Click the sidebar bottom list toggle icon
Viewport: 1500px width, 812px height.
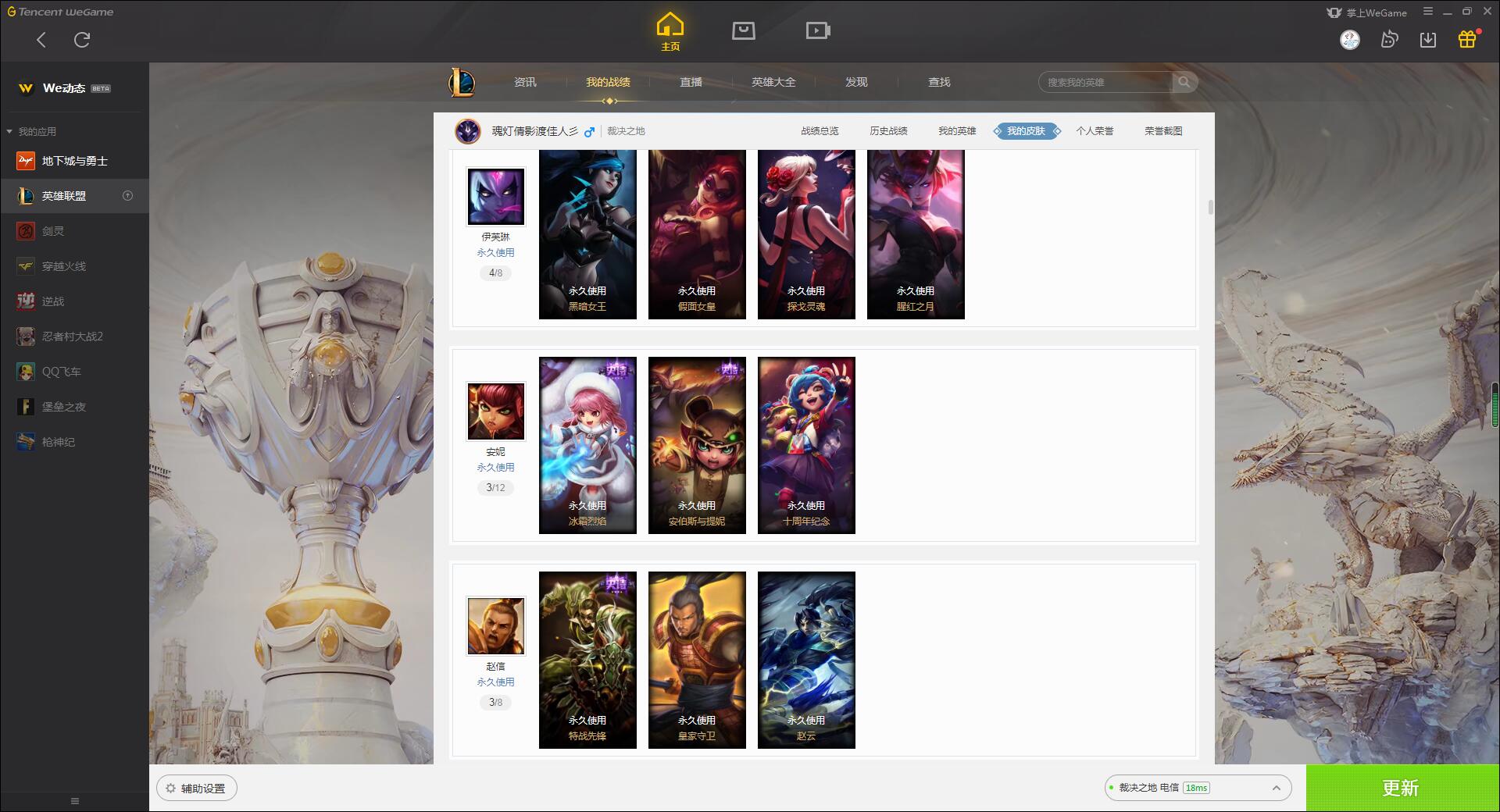coord(75,801)
